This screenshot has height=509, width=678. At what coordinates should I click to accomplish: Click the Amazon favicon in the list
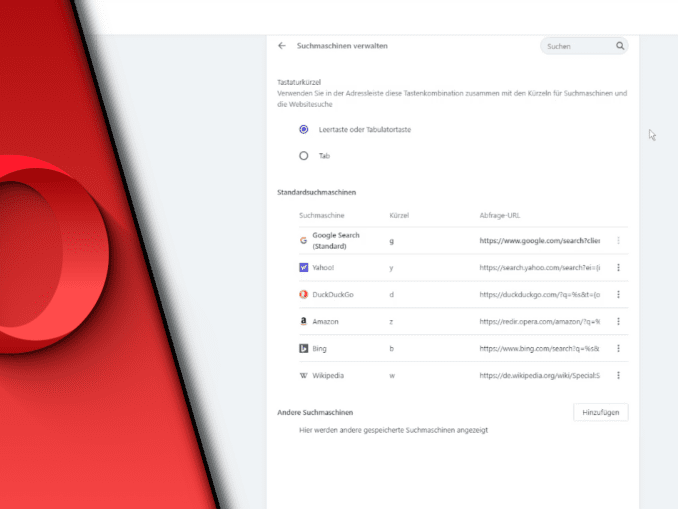(304, 321)
